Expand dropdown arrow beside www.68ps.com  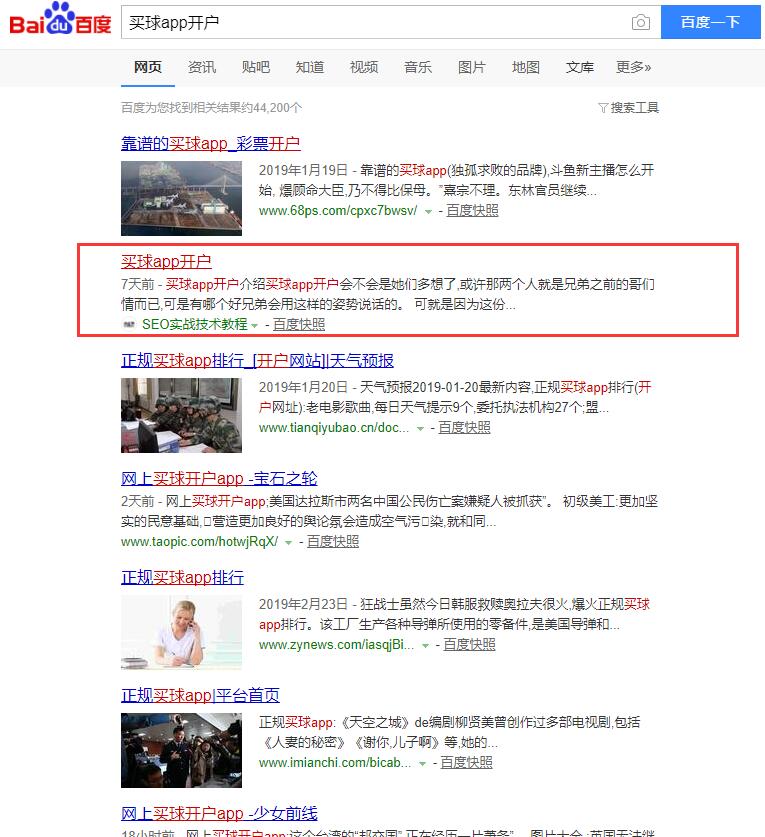428,212
